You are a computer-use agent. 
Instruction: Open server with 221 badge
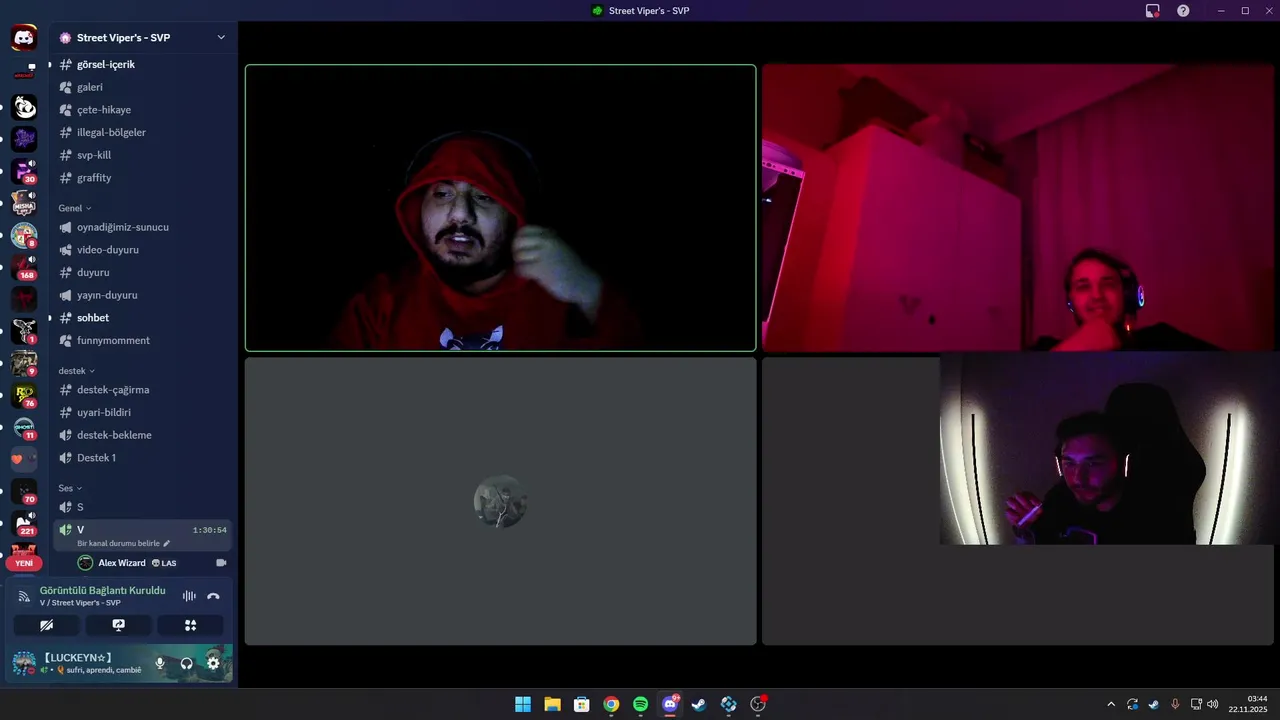[24, 523]
